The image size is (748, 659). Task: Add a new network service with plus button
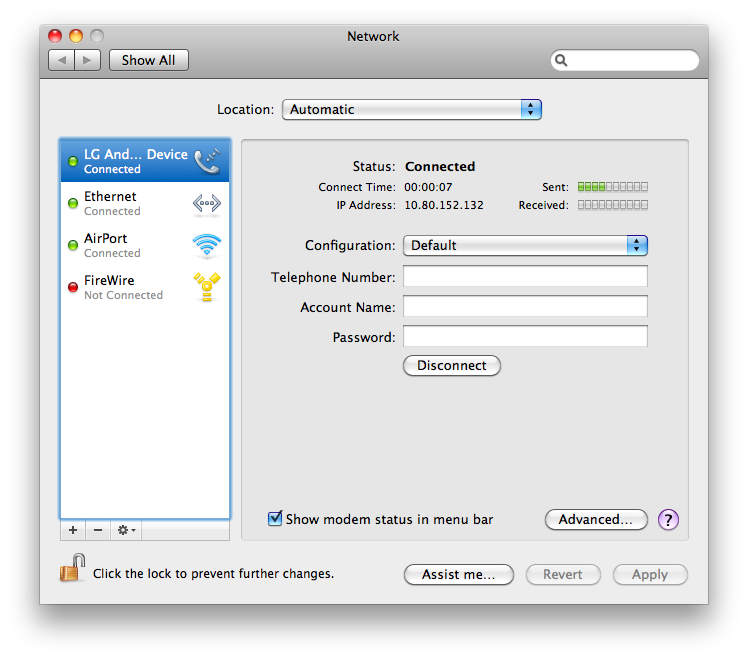[73, 530]
